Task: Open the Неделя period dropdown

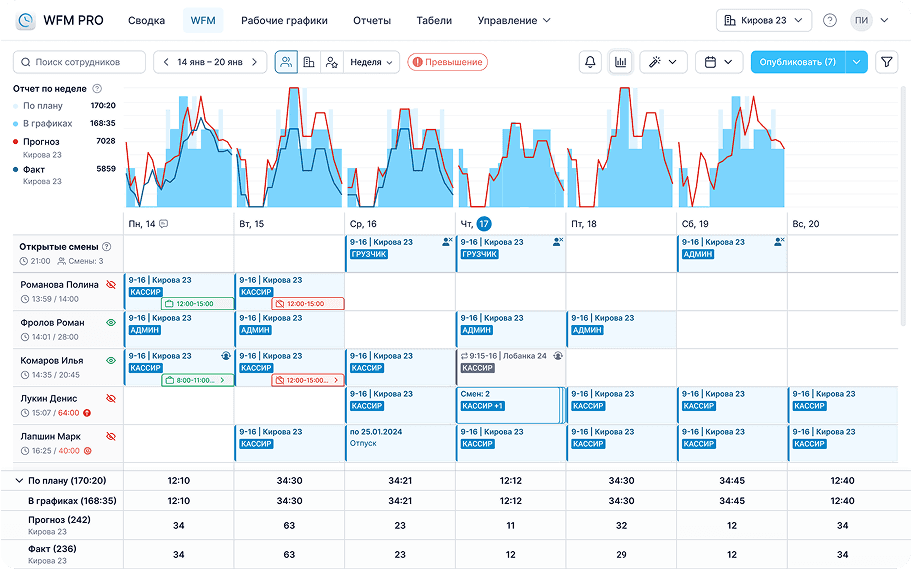Action: point(372,62)
